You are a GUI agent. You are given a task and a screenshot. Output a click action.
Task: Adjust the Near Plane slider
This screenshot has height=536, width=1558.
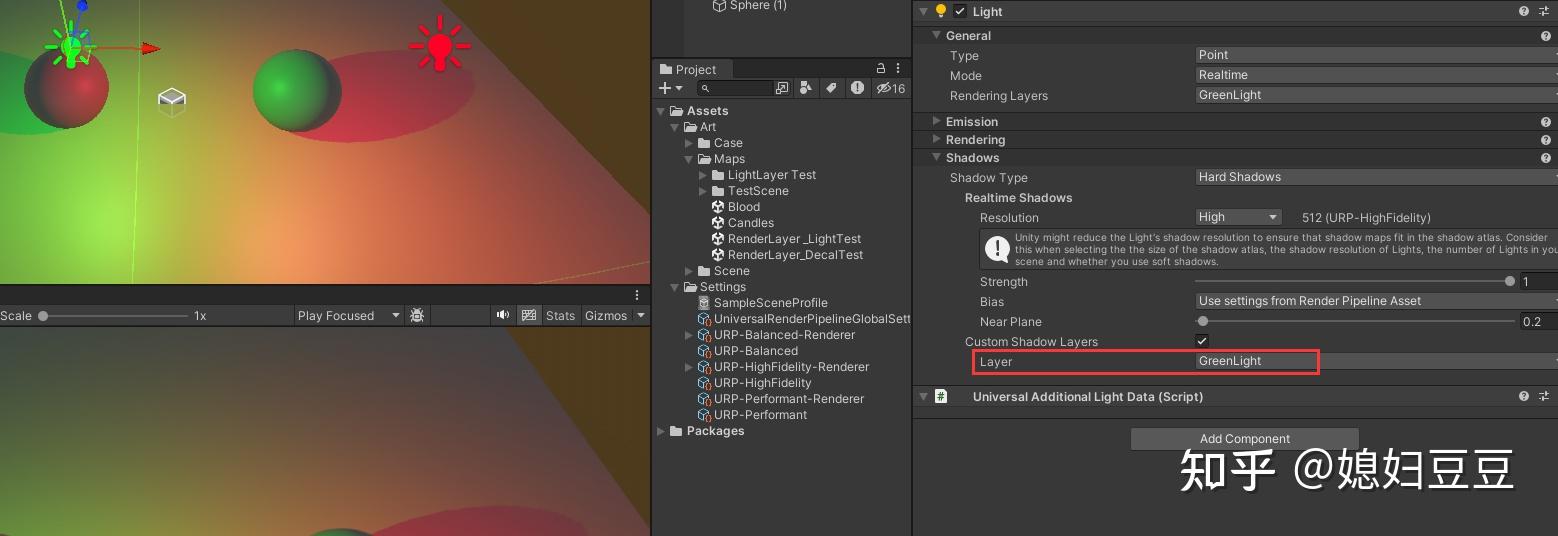(x=1356, y=322)
